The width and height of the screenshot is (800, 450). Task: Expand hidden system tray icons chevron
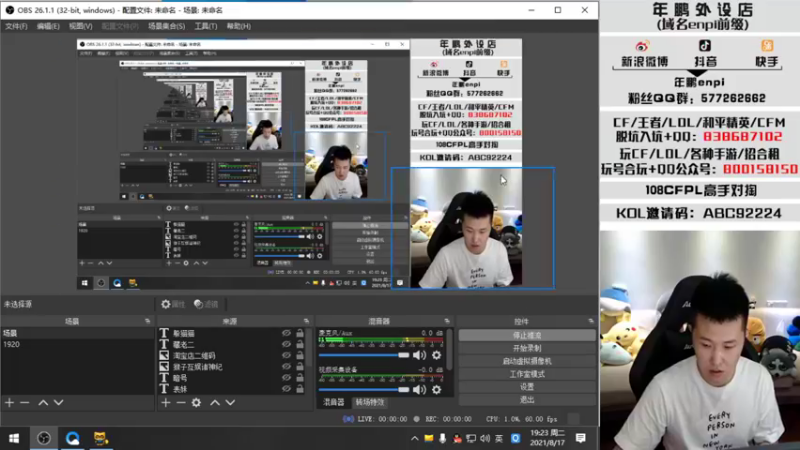click(x=415, y=438)
